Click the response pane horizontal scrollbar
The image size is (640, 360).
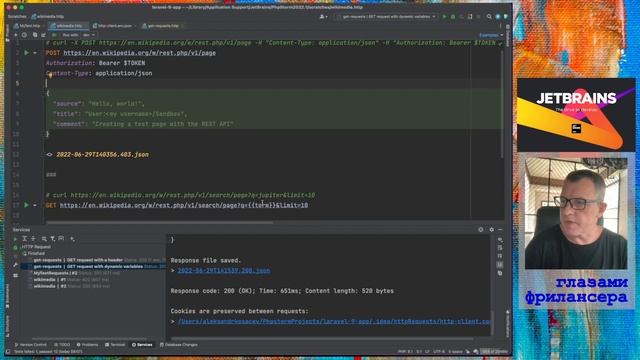(x=322, y=338)
